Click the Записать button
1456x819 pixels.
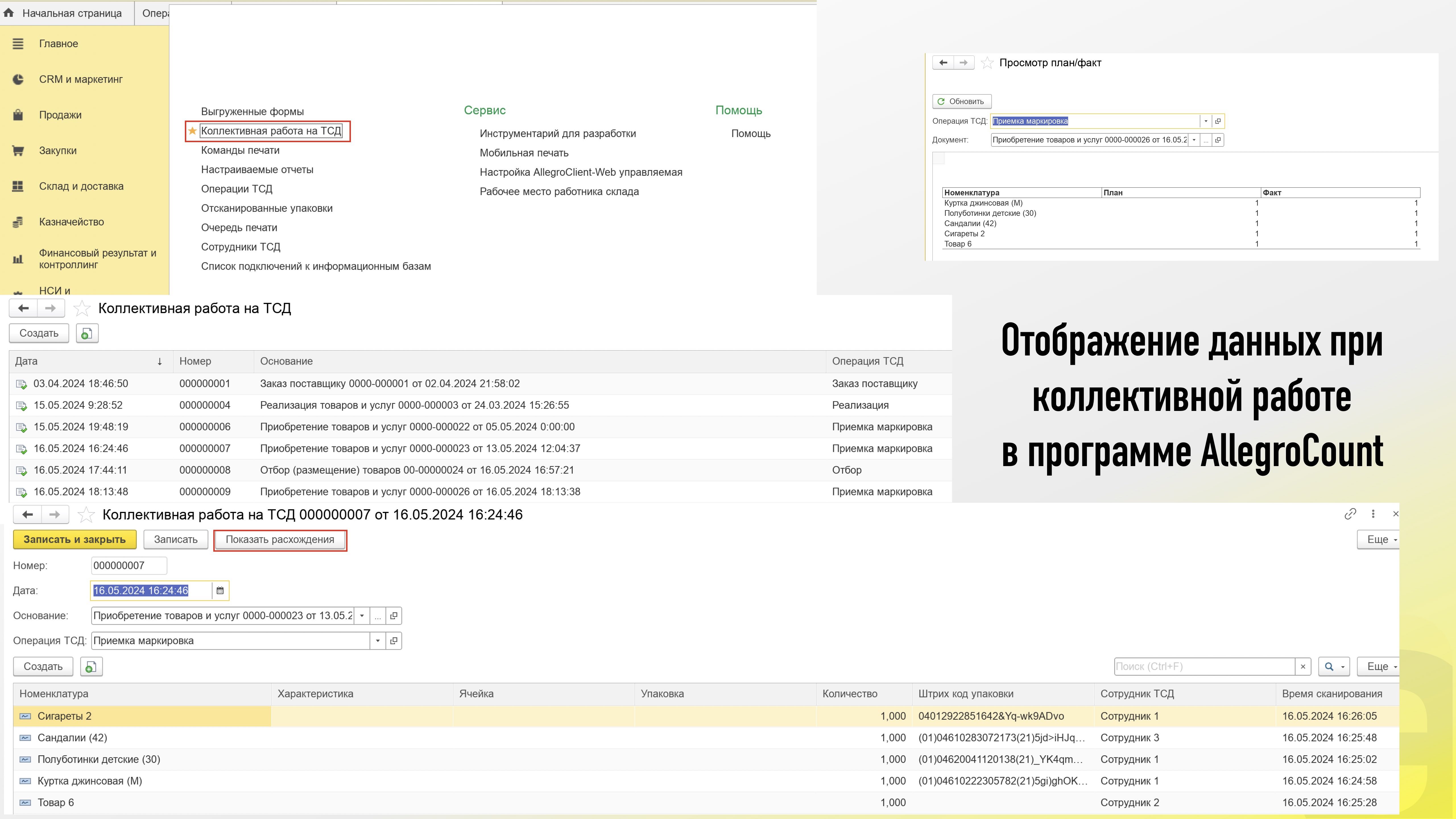pos(176,540)
